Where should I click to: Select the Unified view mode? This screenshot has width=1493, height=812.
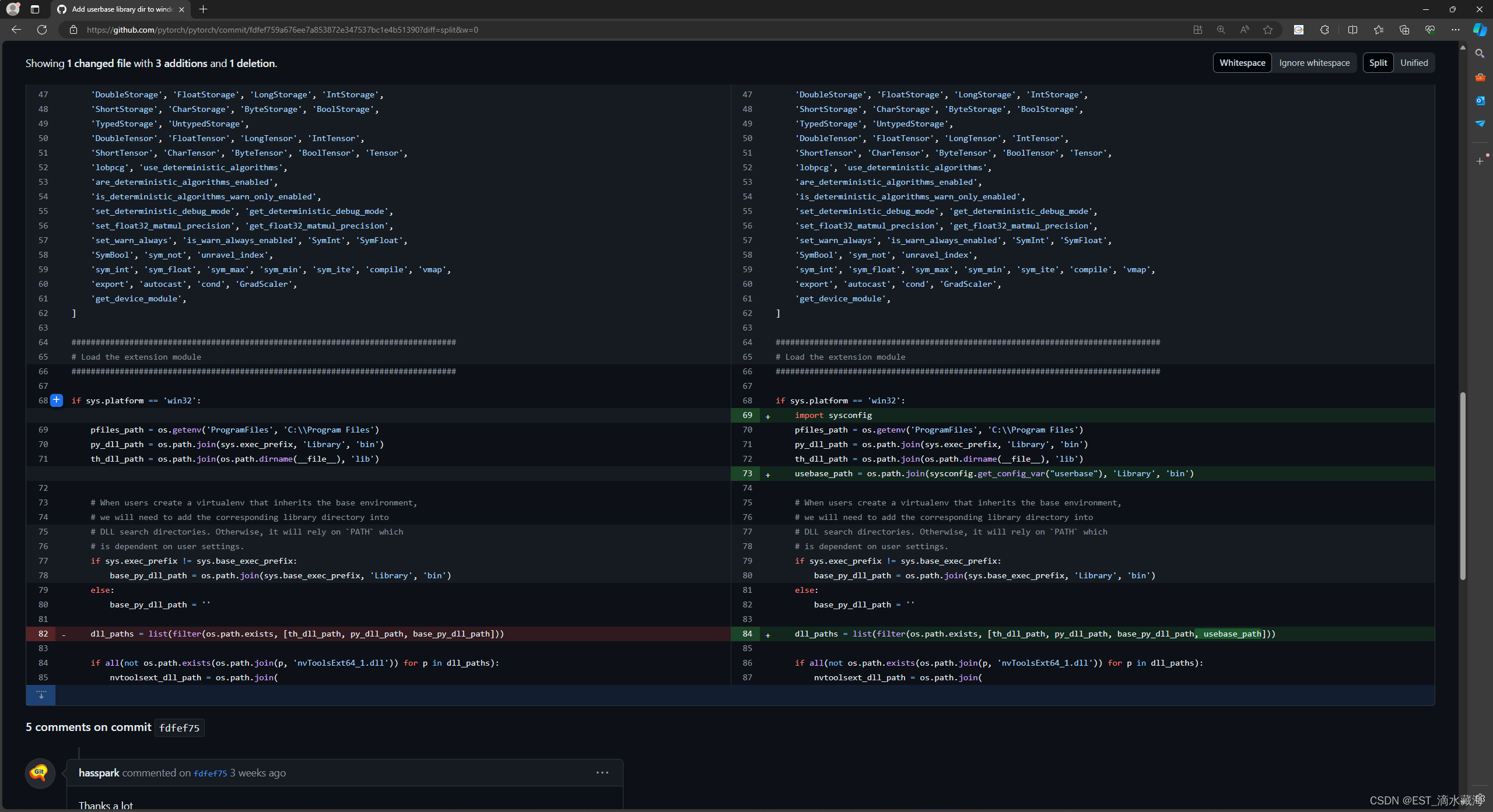[x=1413, y=63]
